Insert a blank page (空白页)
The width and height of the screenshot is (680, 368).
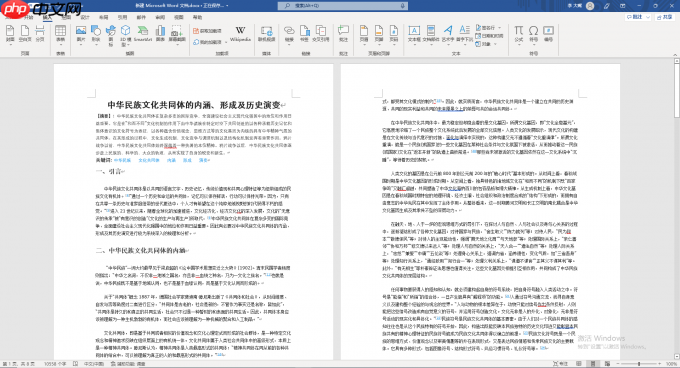coord(25,34)
